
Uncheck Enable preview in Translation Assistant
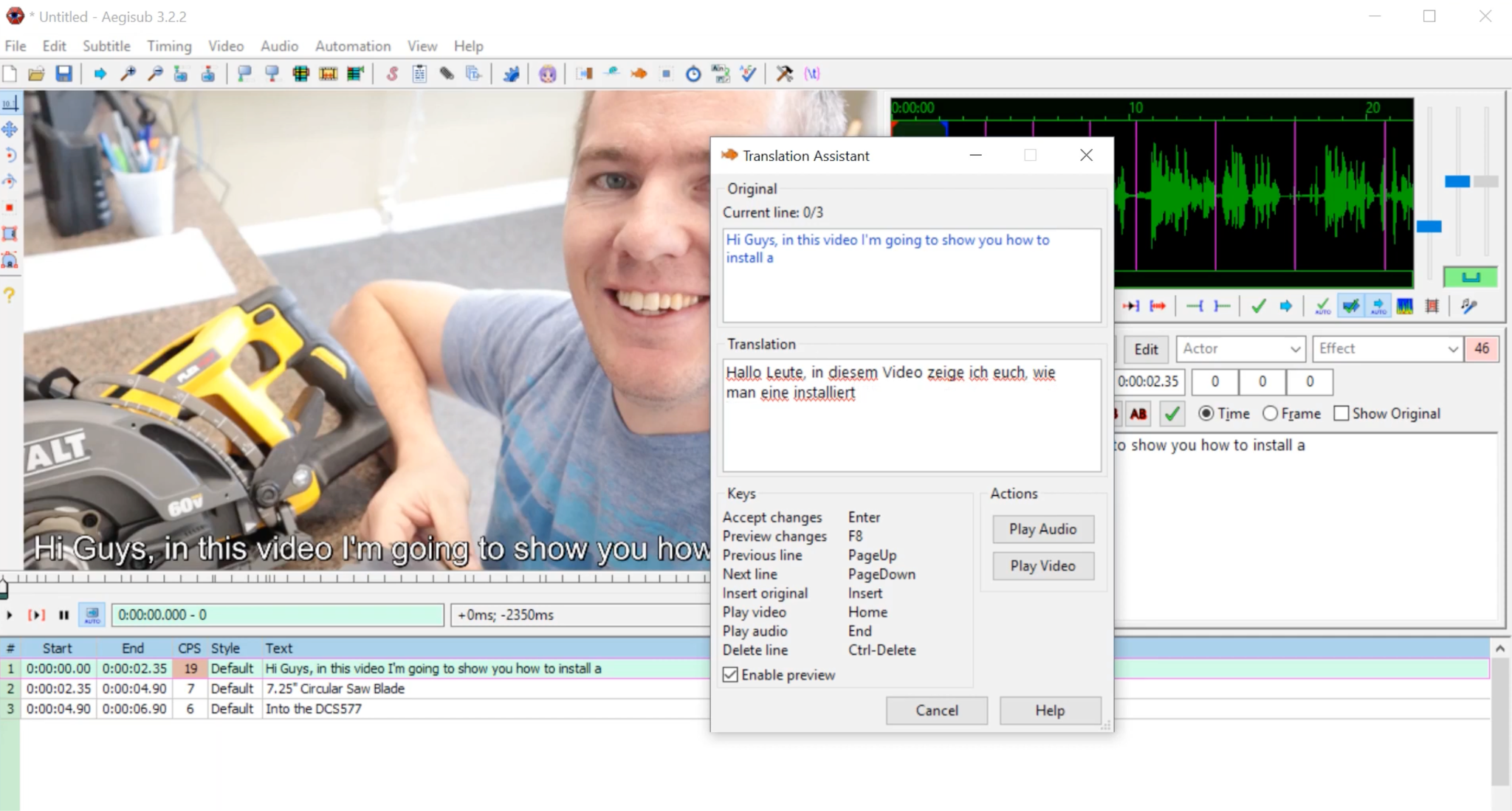(730, 674)
